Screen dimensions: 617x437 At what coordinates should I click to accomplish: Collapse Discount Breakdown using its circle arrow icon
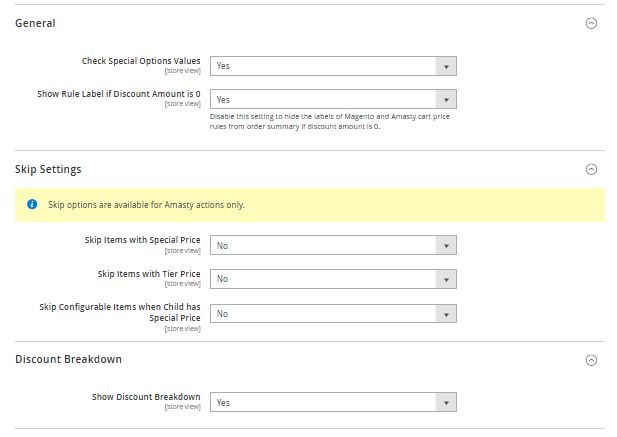pos(591,360)
